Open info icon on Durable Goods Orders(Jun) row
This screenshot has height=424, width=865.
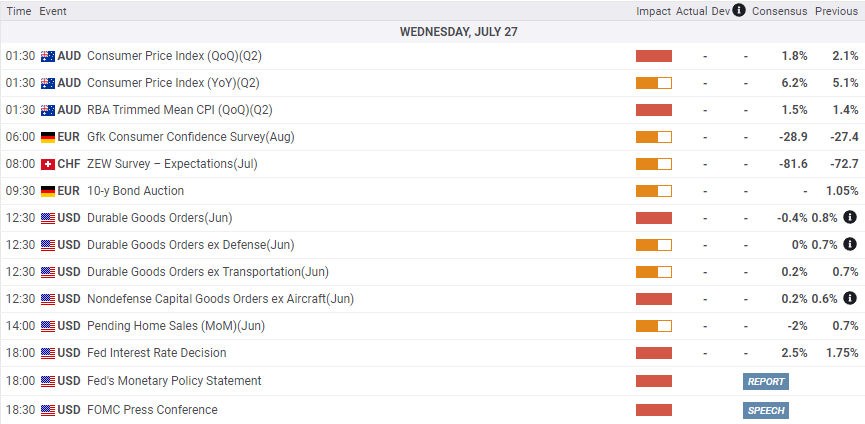pyautogui.click(x=850, y=217)
